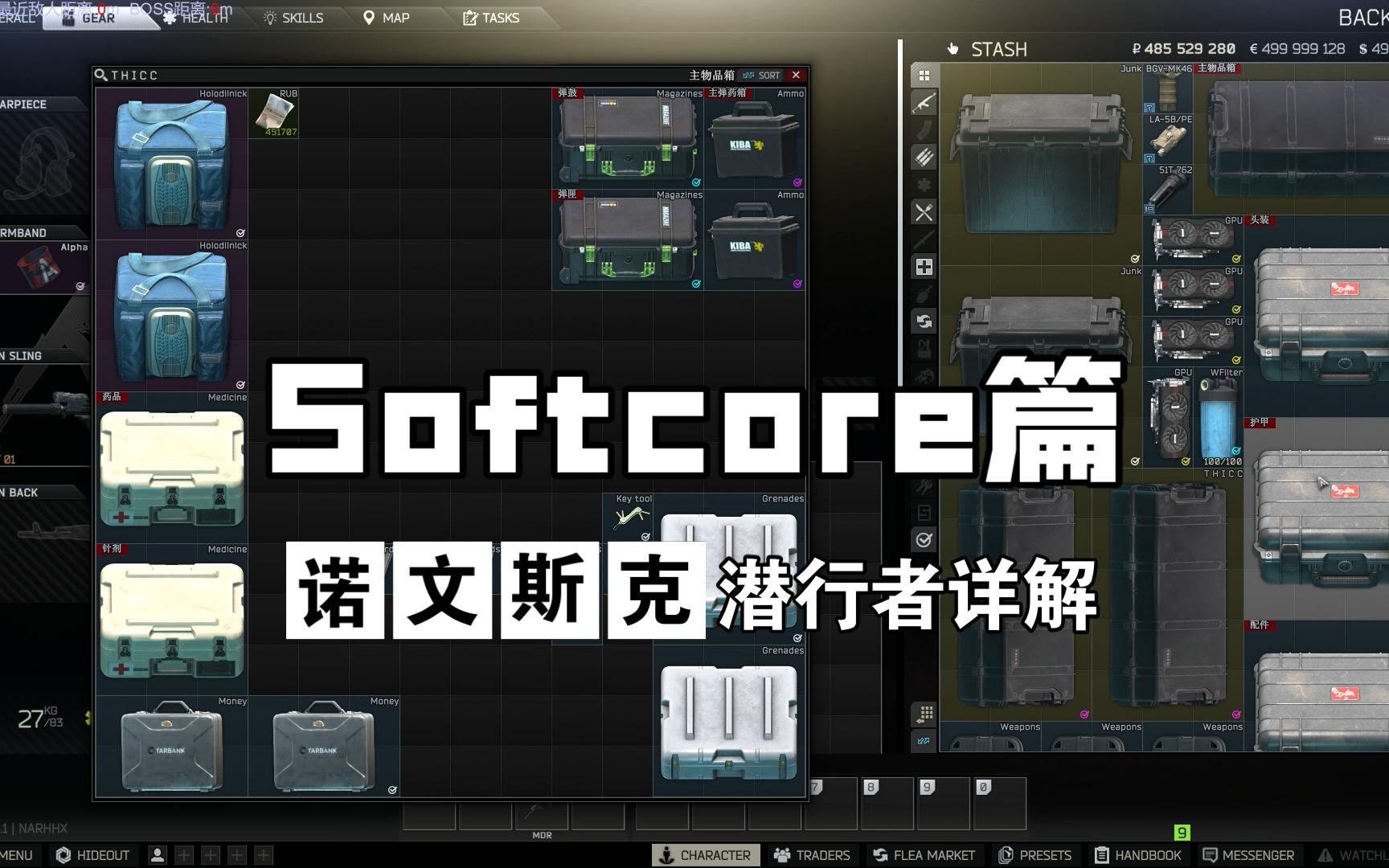This screenshot has height=868, width=1389.
Task: Open the PRESETS screen
Action: point(1035,855)
